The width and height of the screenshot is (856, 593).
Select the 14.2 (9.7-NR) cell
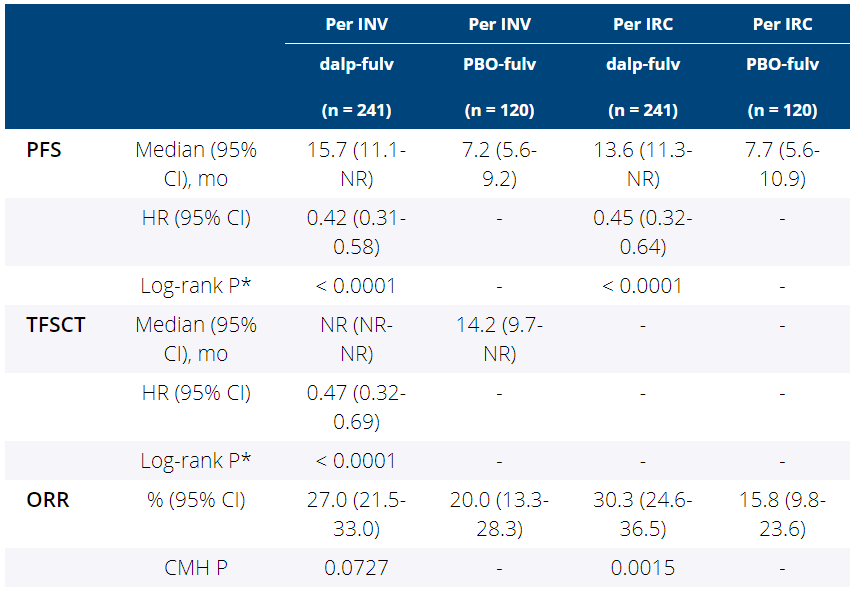500,339
